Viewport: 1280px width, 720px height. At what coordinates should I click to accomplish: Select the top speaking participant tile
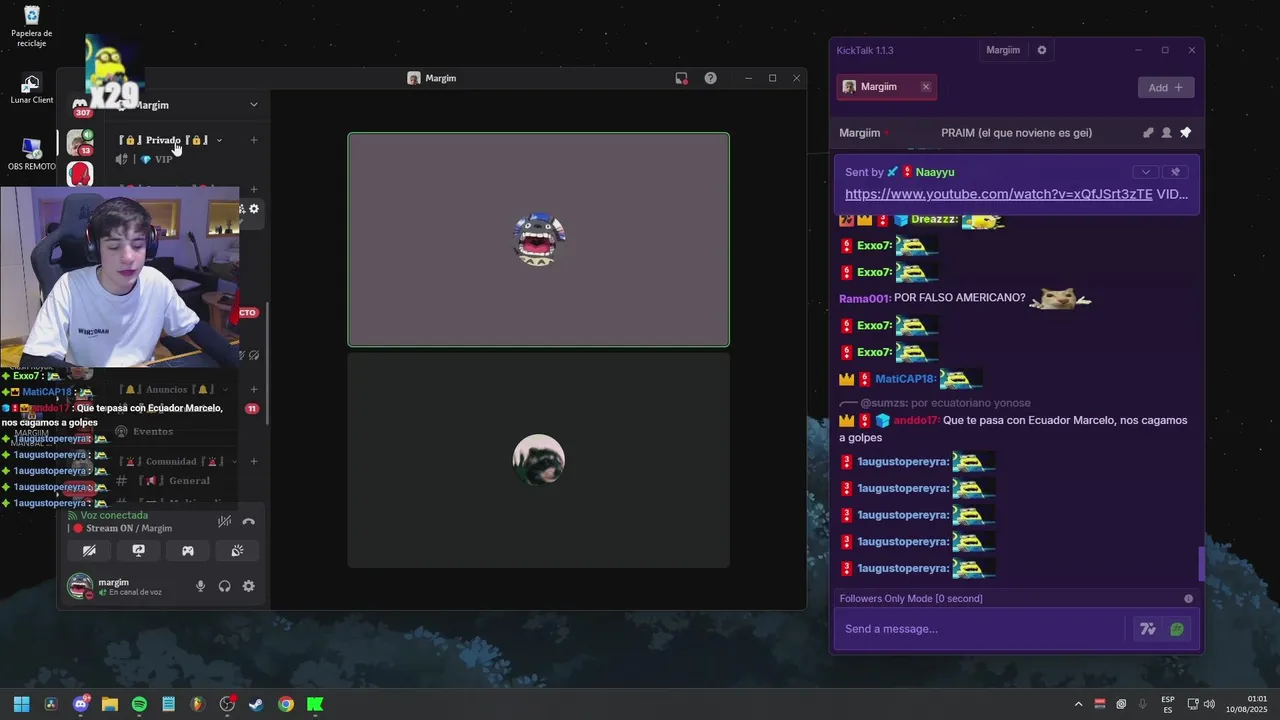click(538, 240)
